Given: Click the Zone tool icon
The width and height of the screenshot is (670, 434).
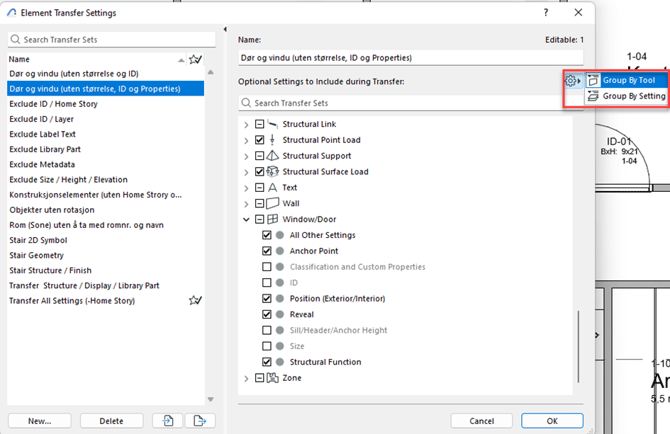Looking at the screenshot, I should 273,378.
